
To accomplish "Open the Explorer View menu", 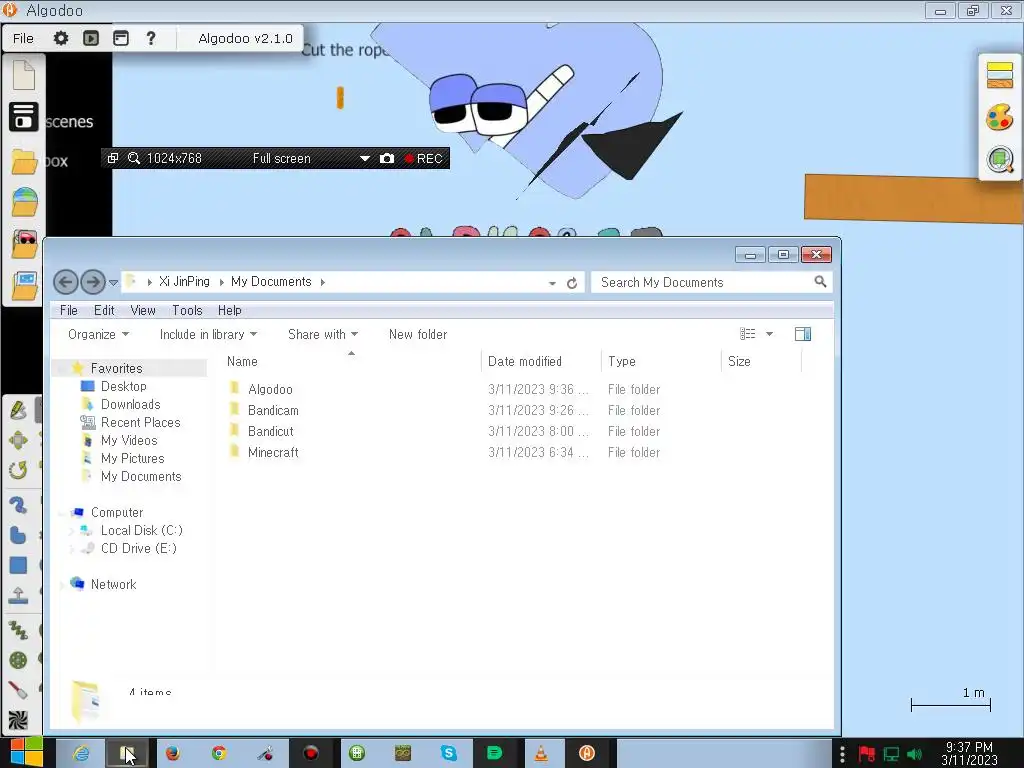I will click(x=142, y=310).
